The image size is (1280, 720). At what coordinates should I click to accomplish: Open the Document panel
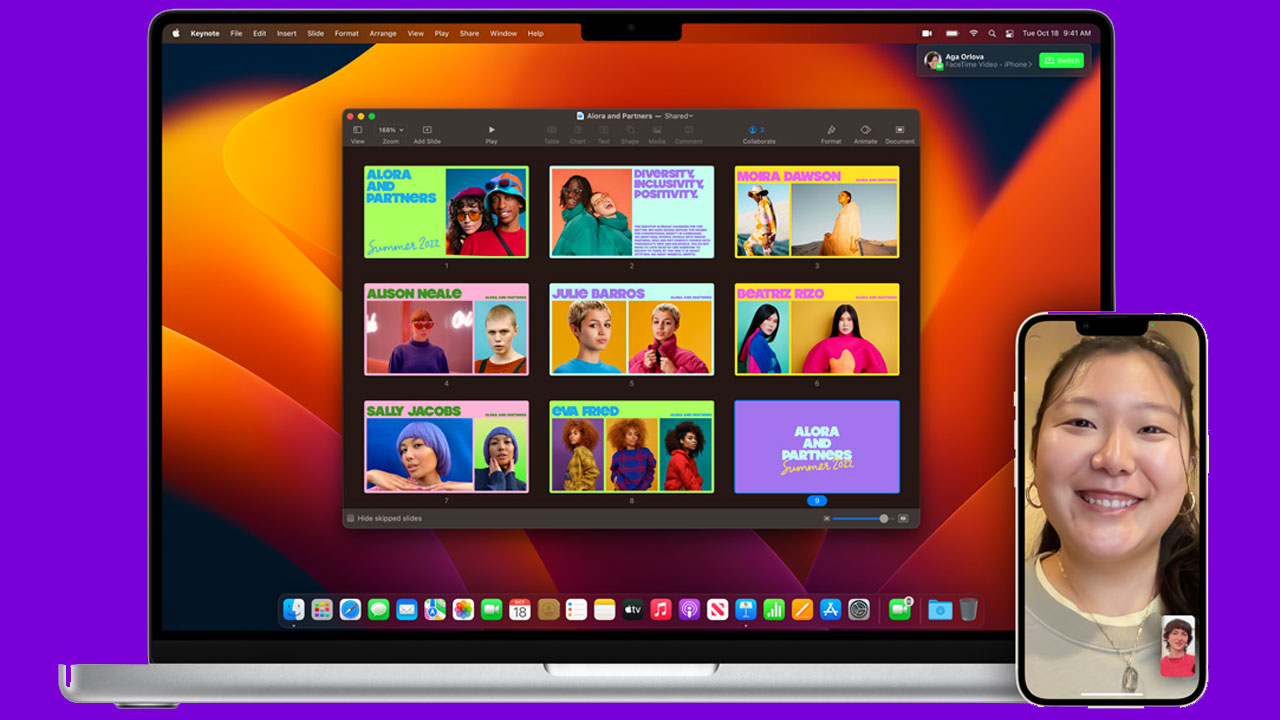pyautogui.click(x=900, y=129)
